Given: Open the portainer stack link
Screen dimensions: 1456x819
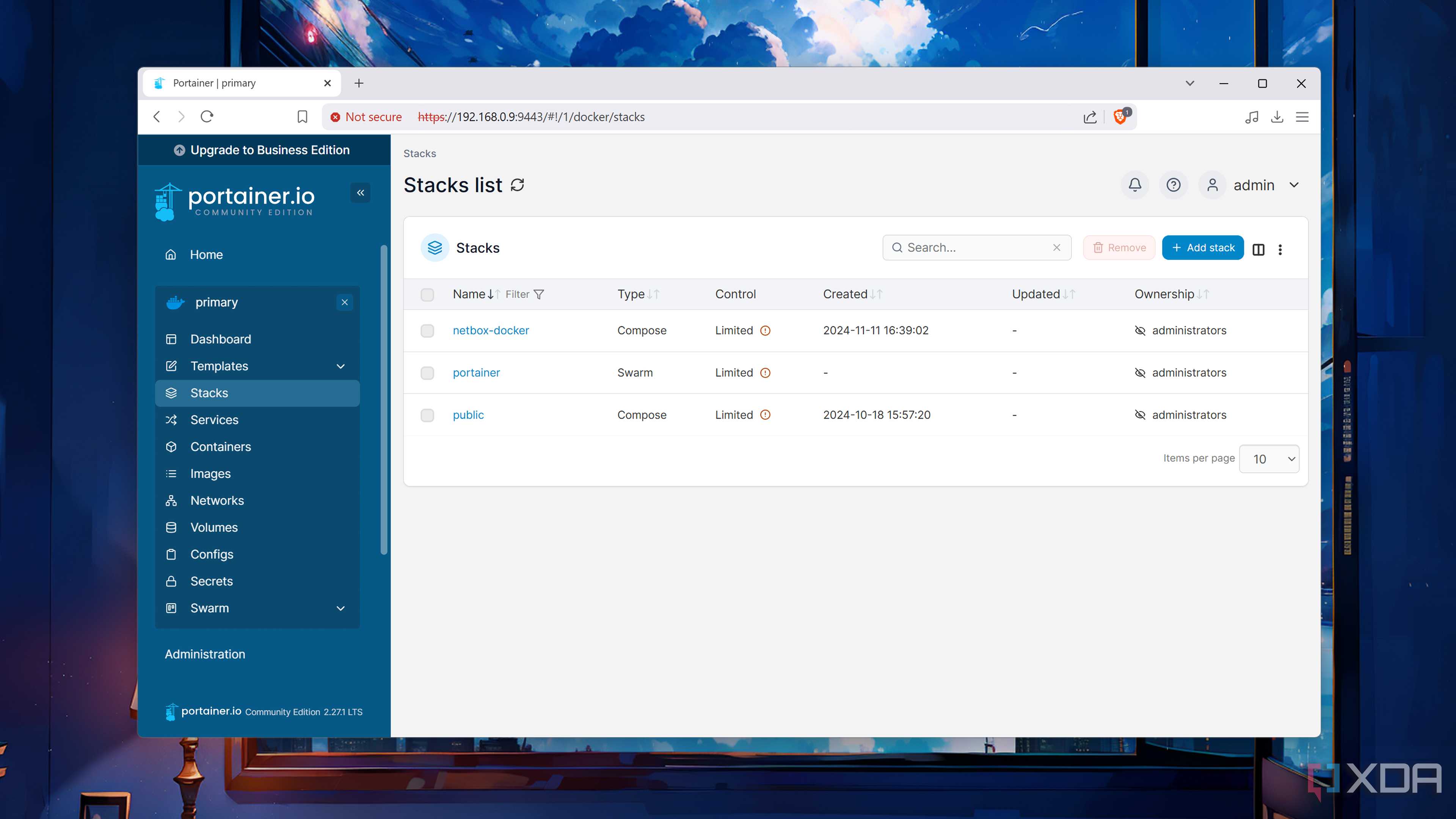Looking at the screenshot, I should 476,372.
